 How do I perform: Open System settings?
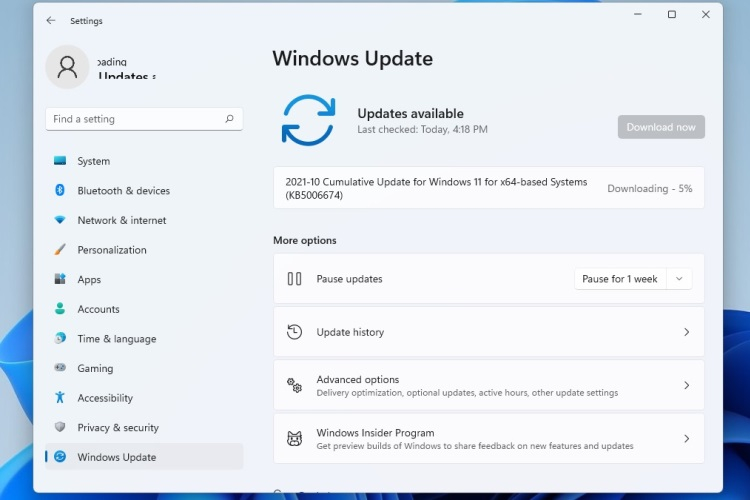(144, 161)
